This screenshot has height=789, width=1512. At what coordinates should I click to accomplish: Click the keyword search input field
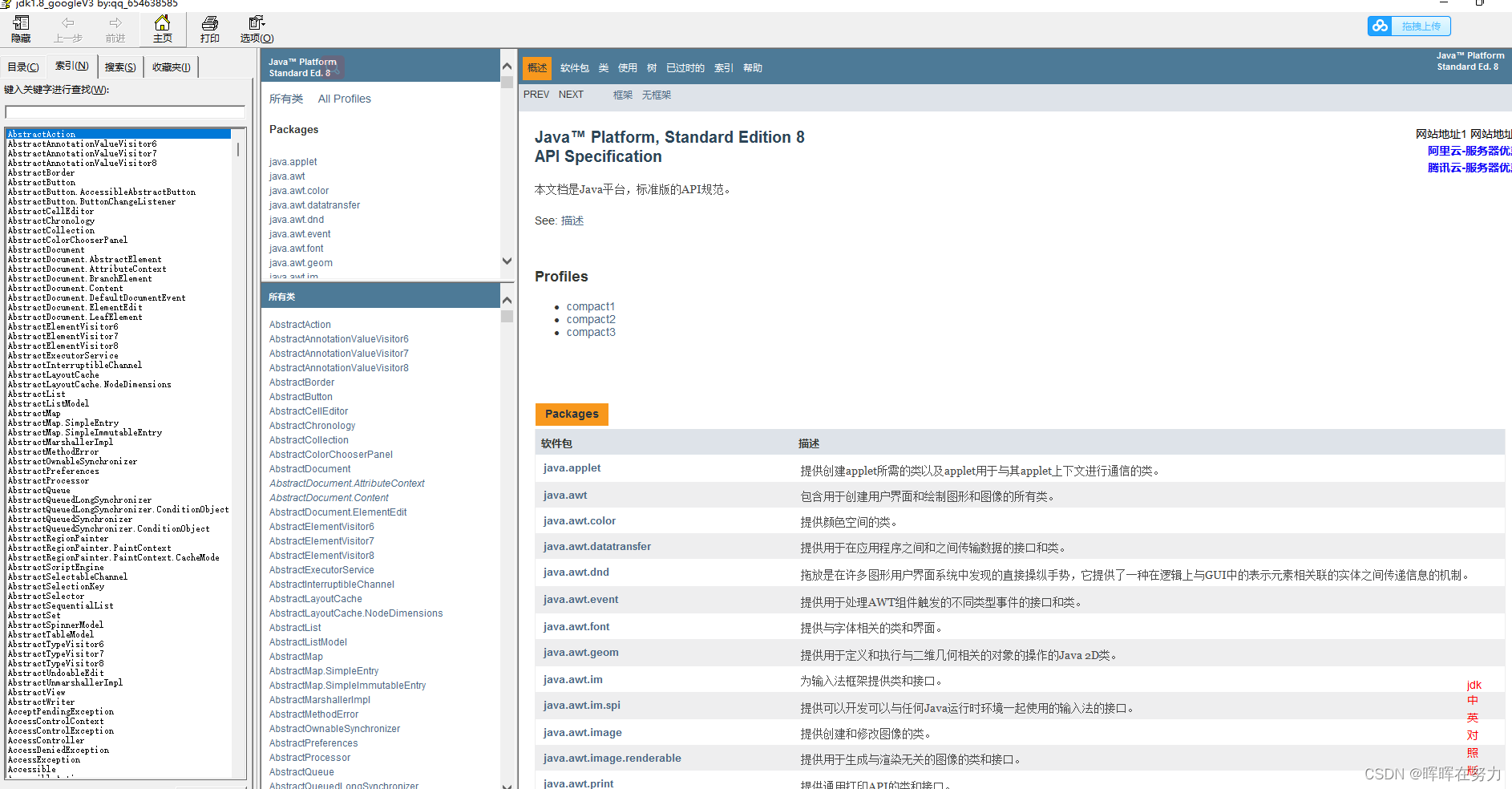[x=124, y=112]
